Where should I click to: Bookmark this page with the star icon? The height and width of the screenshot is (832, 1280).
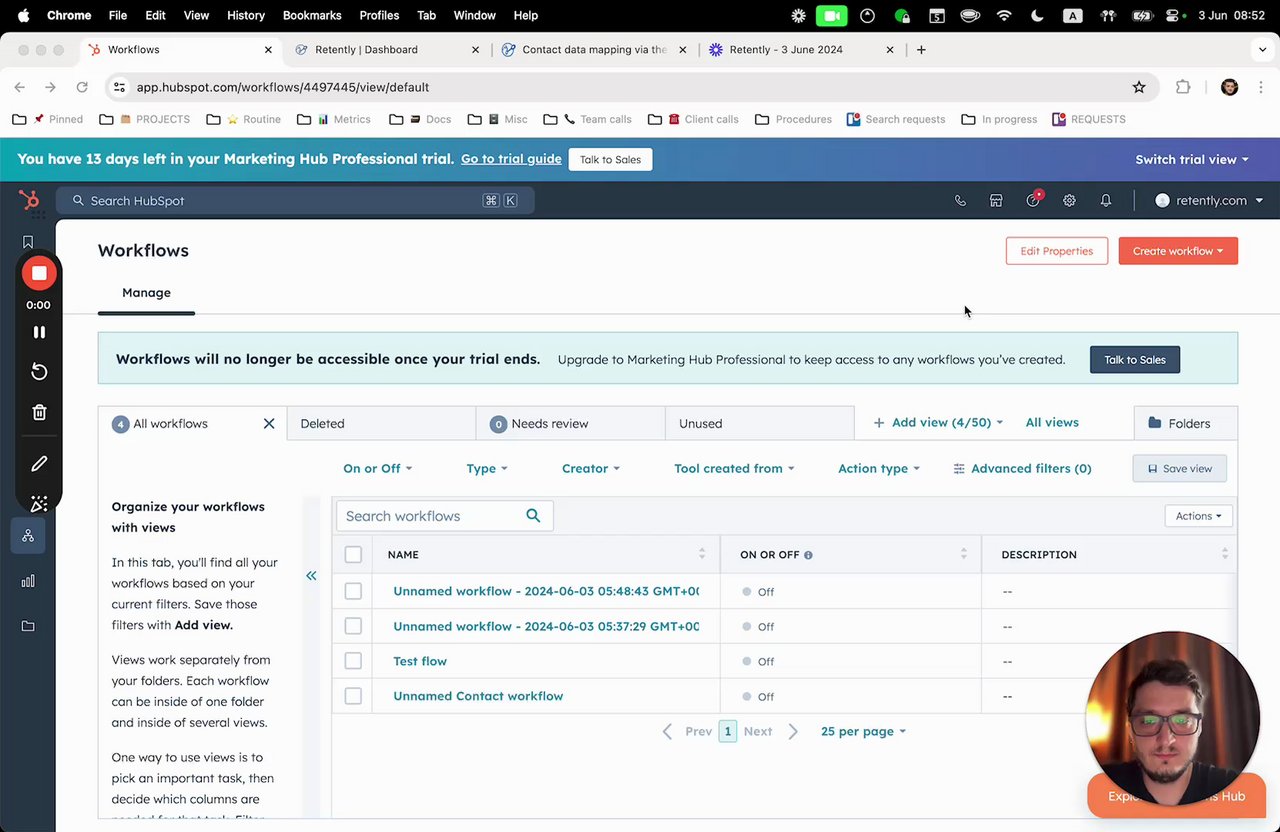[x=1139, y=87]
